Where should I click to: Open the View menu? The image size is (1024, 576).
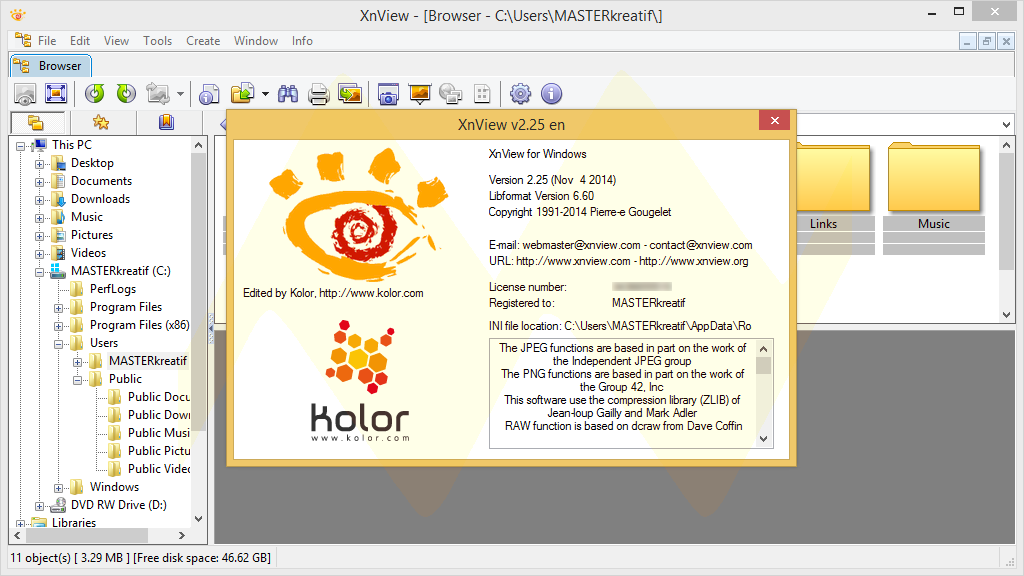click(116, 40)
